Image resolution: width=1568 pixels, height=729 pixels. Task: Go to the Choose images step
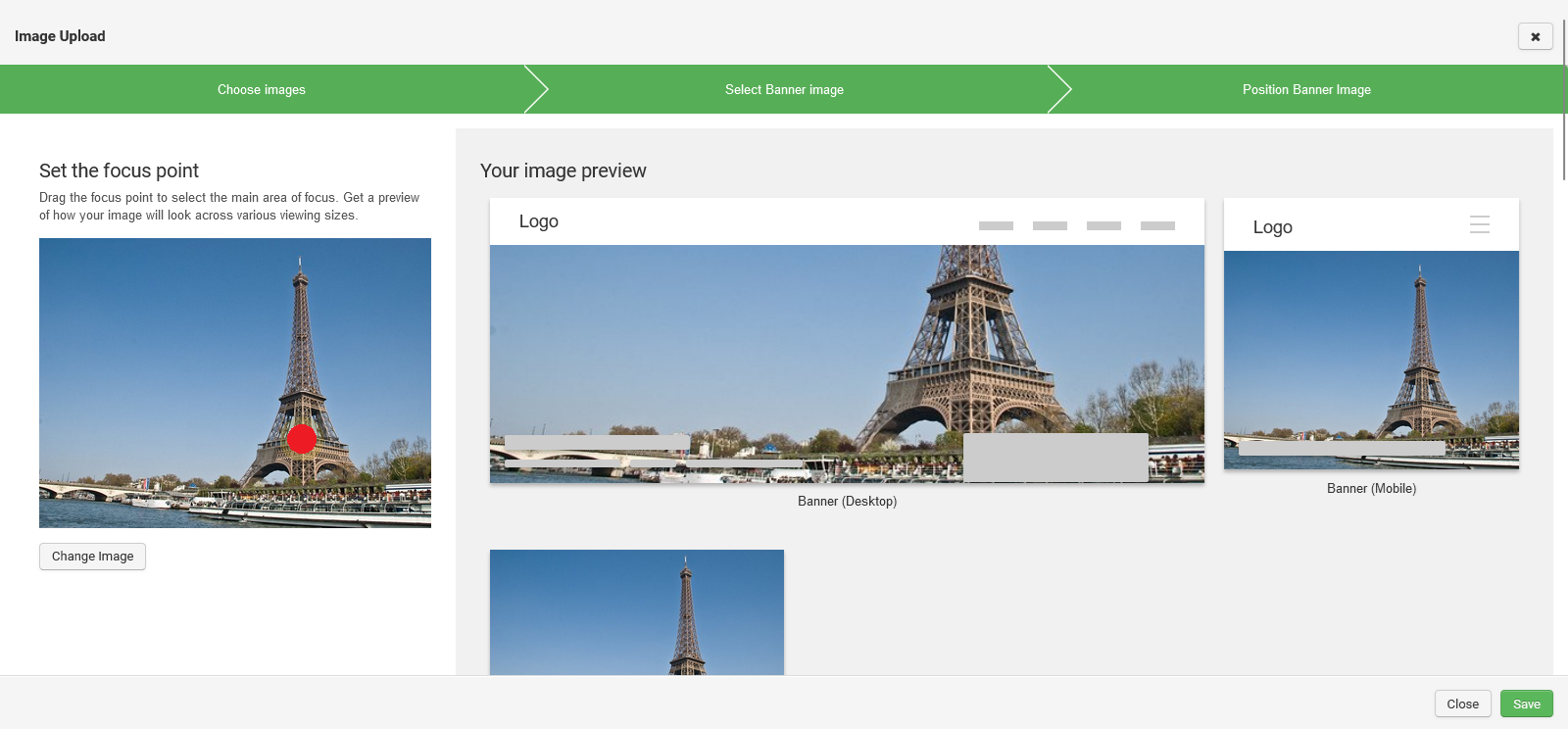261,89
